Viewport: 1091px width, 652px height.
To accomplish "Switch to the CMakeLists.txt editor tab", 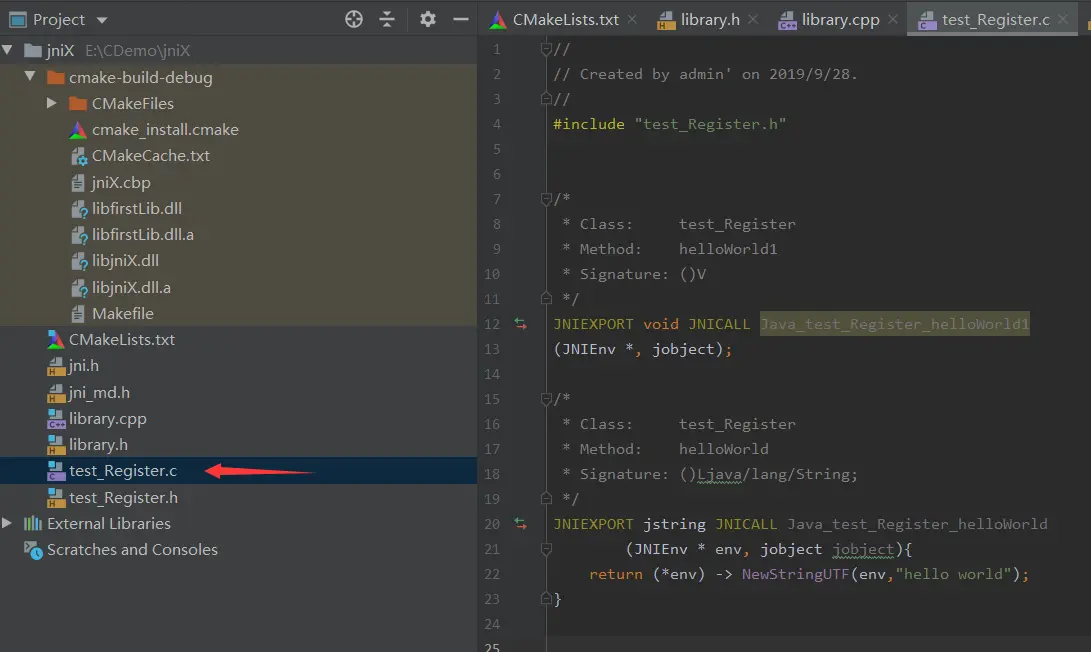I will point(564,19).
